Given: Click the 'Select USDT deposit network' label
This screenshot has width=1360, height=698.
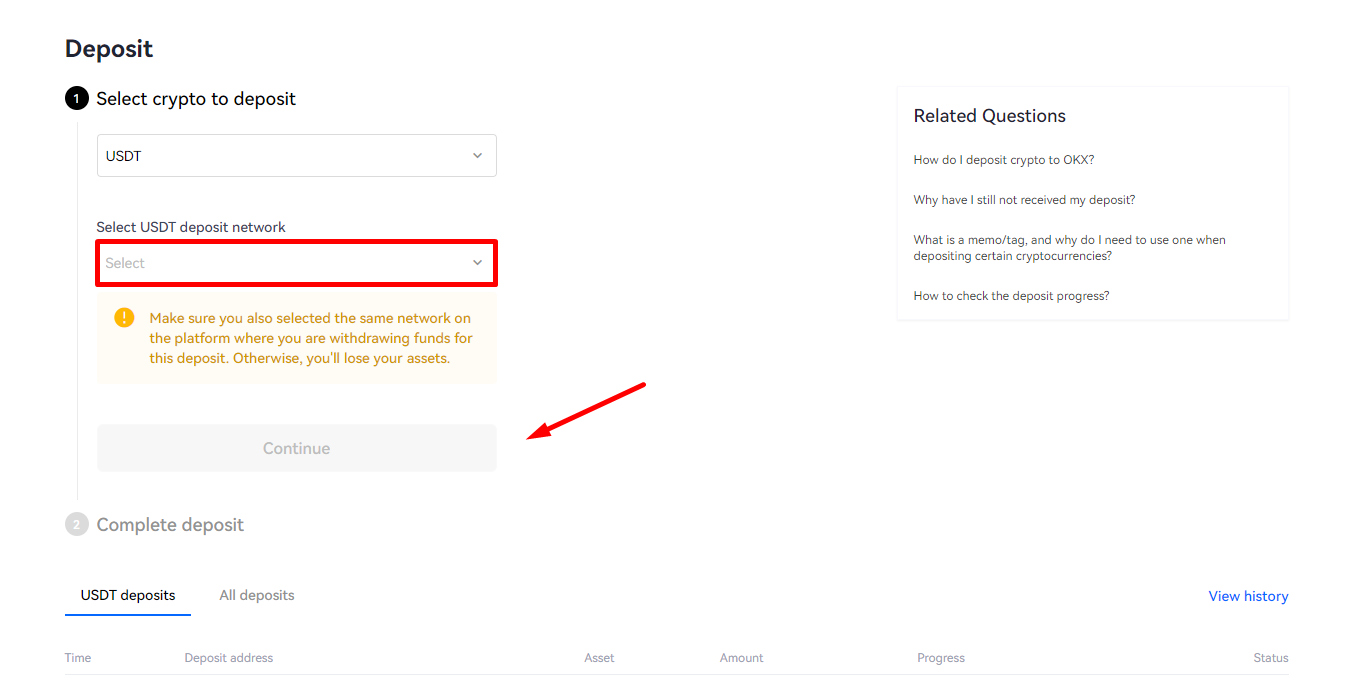Looking at the screenshot, I should pos(191,227).
